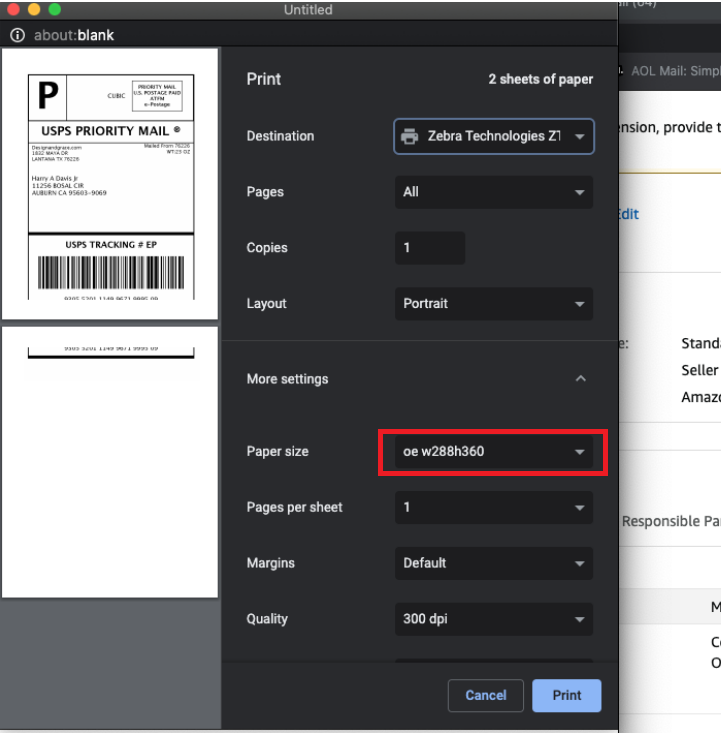Click the yellow minimize window button

point(34,9)
